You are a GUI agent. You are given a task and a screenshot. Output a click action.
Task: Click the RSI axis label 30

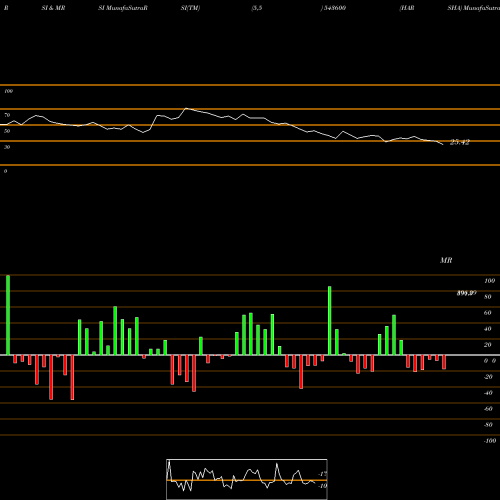7,147
